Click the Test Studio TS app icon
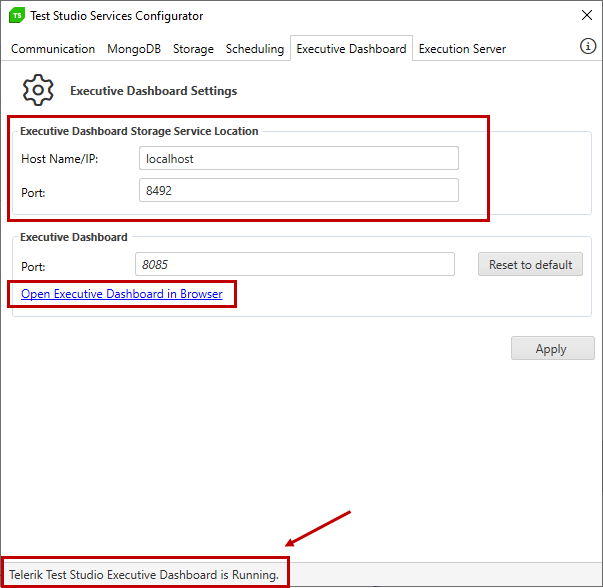 [17, 15]
